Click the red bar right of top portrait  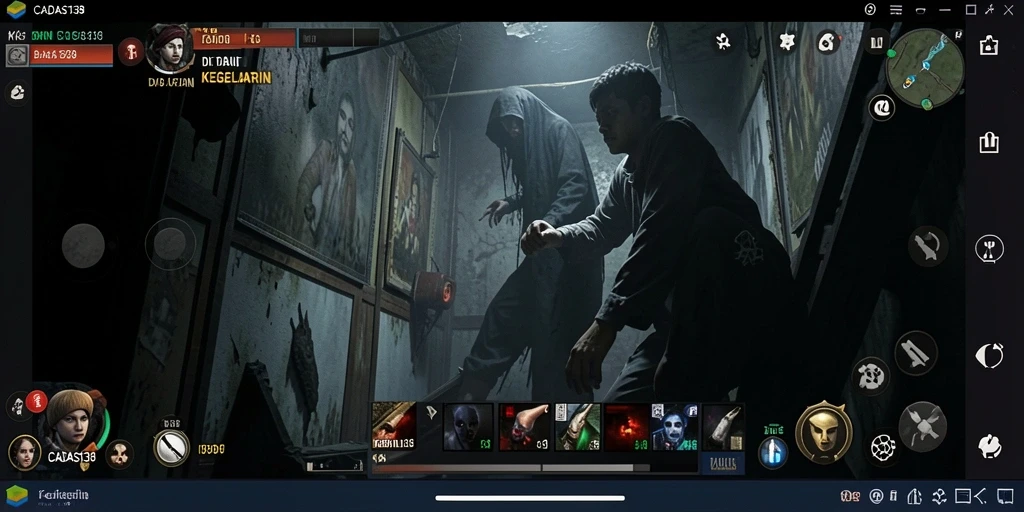(244, 38)
